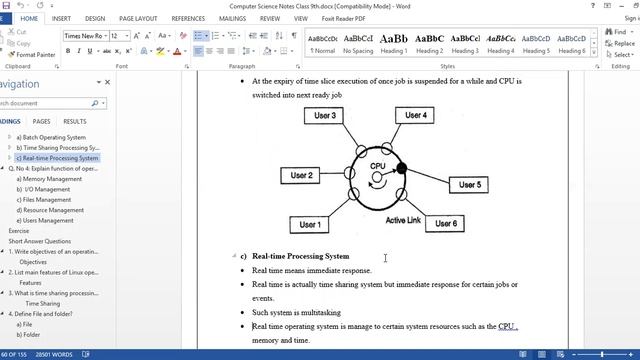This screenshot has height=360, width=640.
Task: Apply the Heading 1 style
Action: 394,44
